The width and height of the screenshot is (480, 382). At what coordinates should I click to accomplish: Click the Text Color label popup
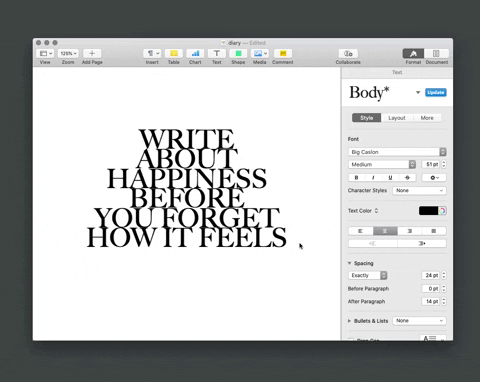point(363,211)
